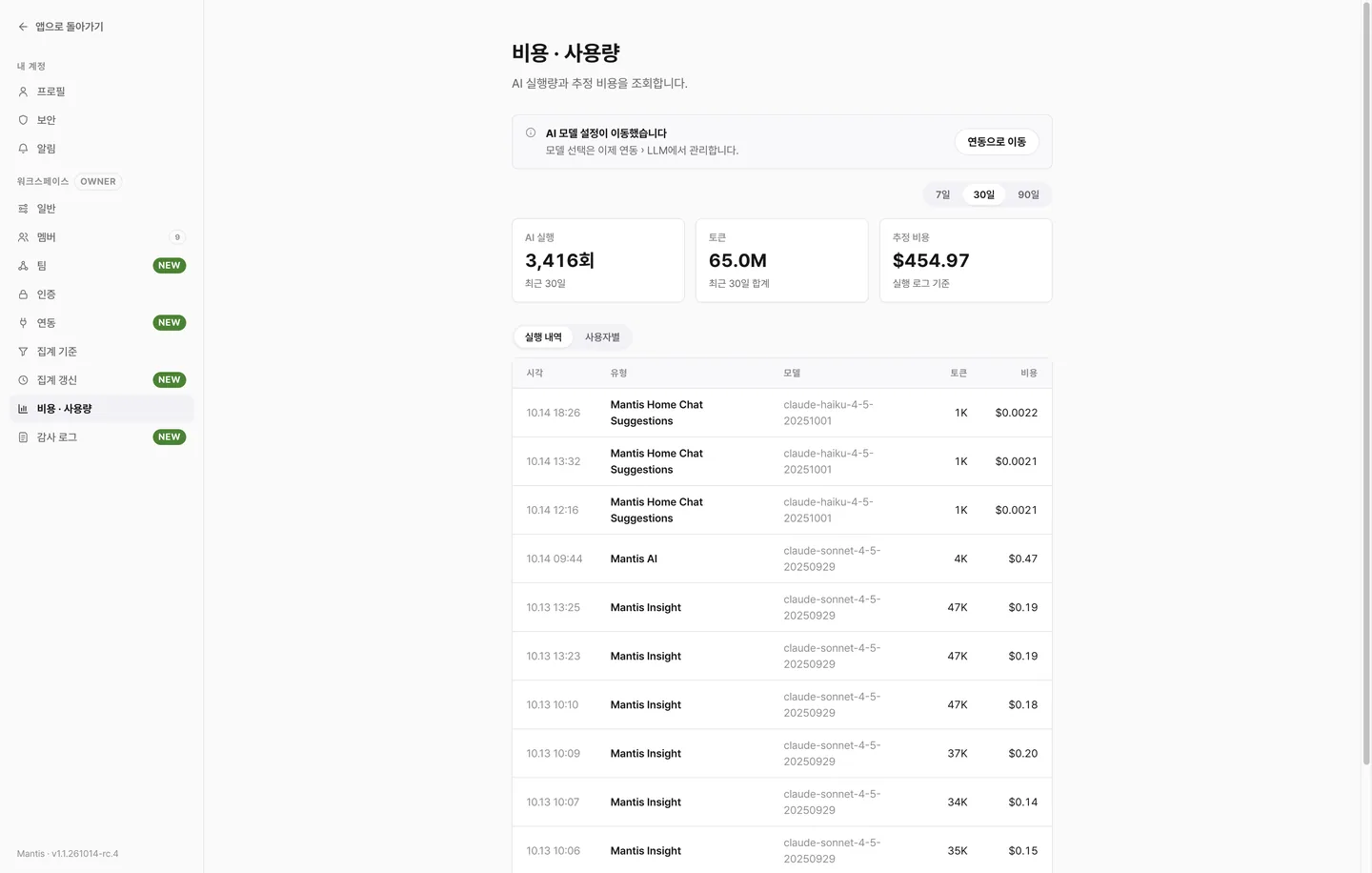Click the lock icon for 인증

point(23,294)
